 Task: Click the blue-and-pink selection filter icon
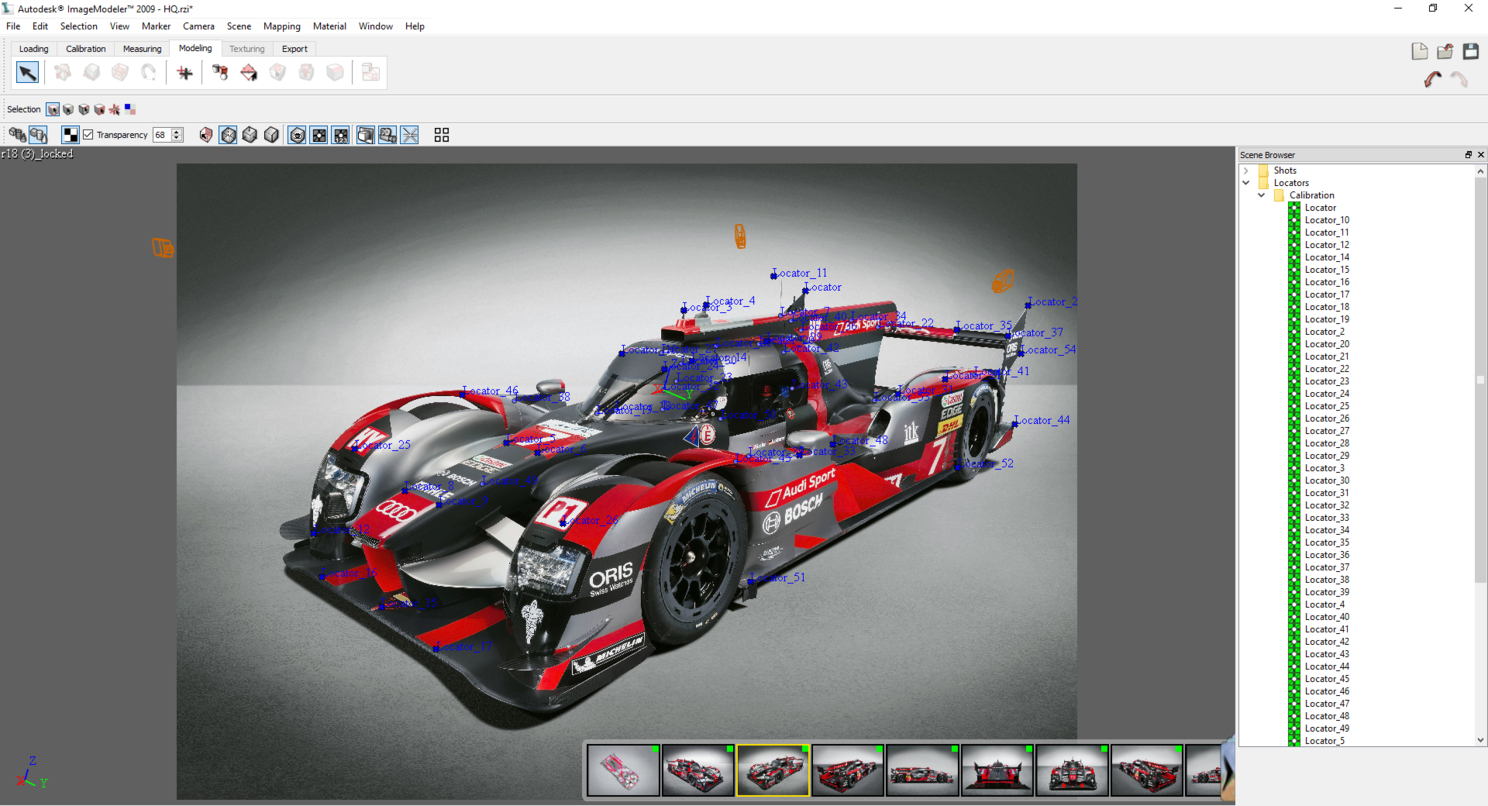tap(130, 109)
